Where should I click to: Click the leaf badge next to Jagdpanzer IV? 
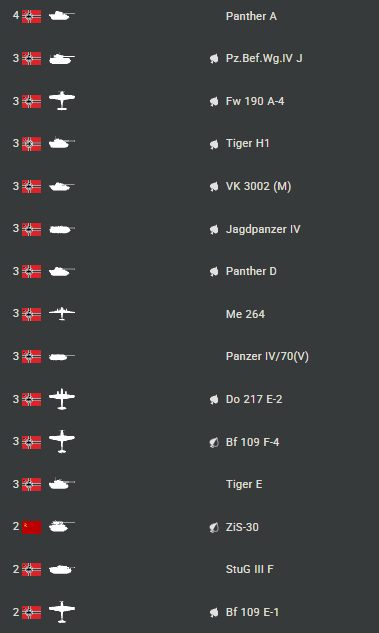[214, 229]
